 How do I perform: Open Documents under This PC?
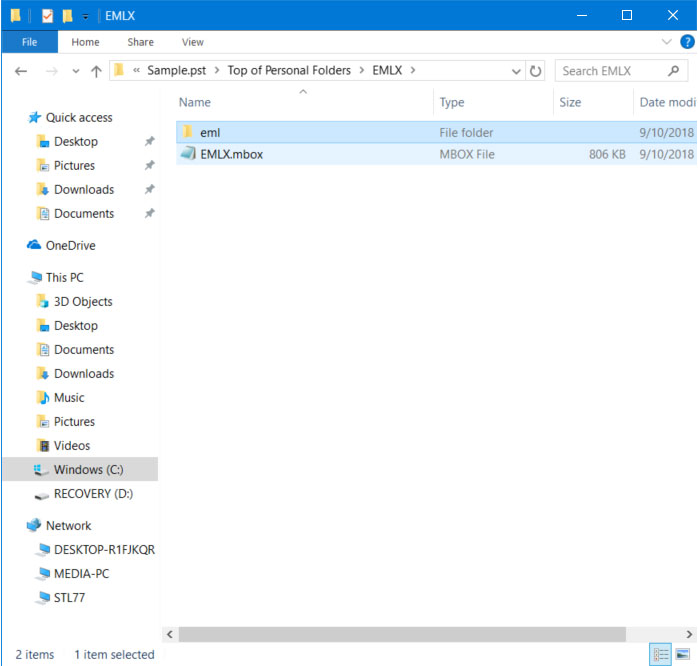point(84,350)
